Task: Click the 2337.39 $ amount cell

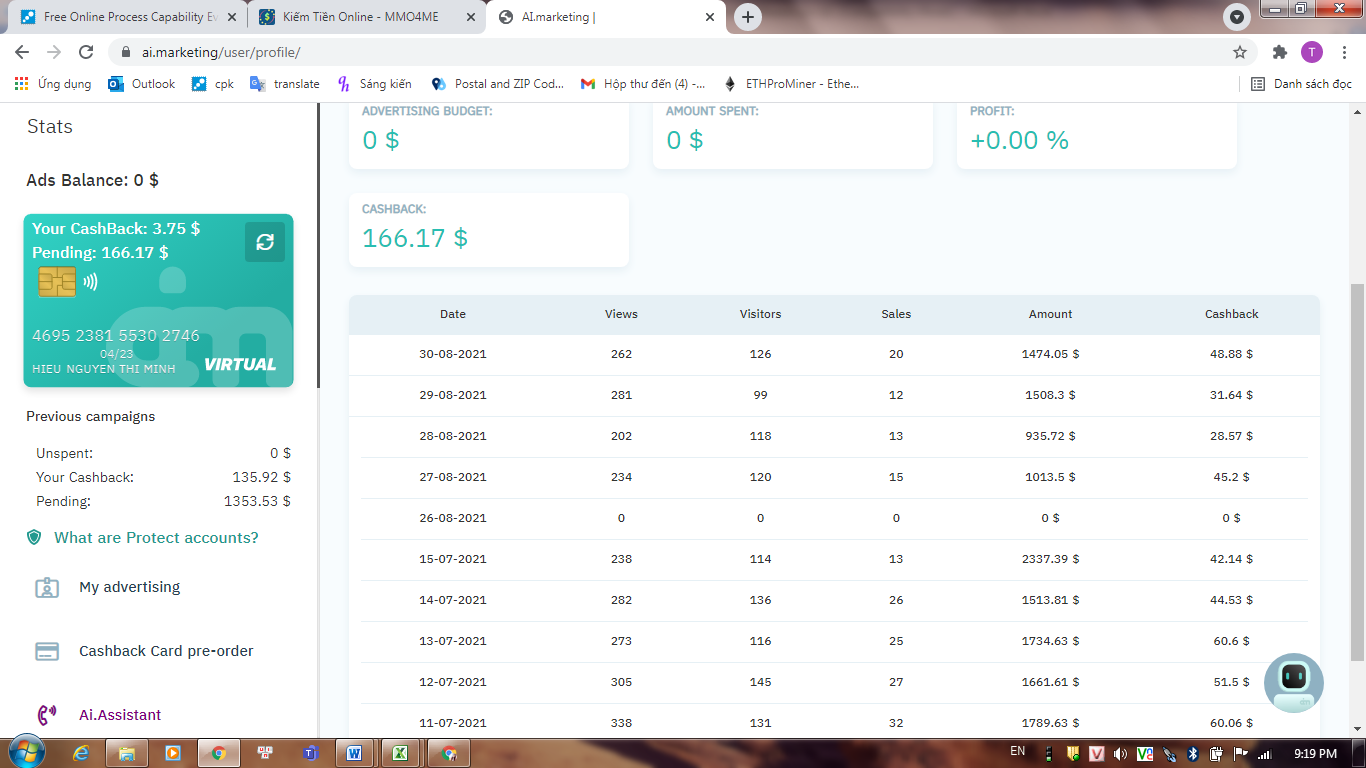Action: 1050,559
